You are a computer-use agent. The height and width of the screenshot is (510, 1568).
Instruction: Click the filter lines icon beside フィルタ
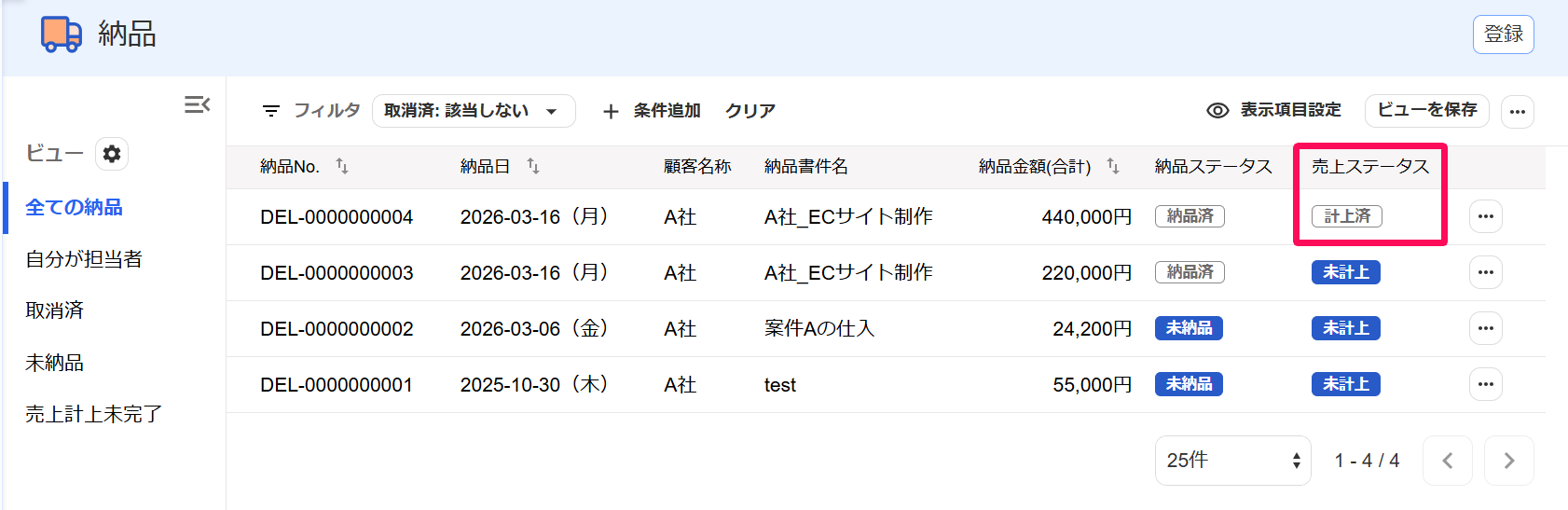tap(271, 111)
